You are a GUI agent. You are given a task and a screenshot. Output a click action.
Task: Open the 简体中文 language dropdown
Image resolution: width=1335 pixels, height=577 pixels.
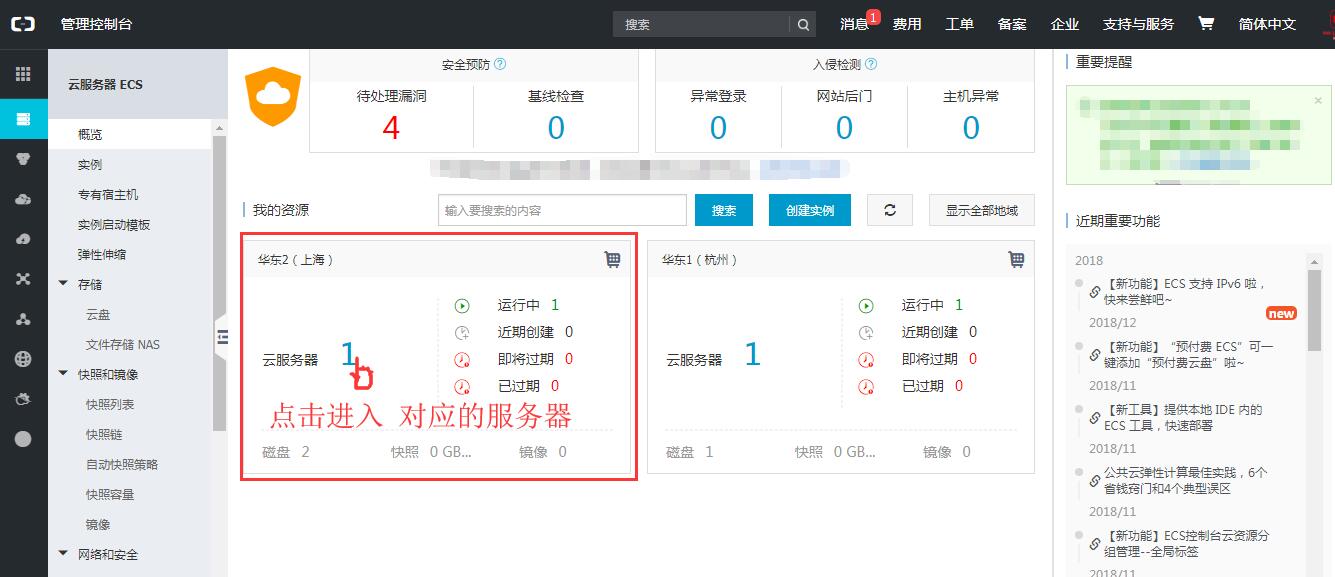[1267, 24]
